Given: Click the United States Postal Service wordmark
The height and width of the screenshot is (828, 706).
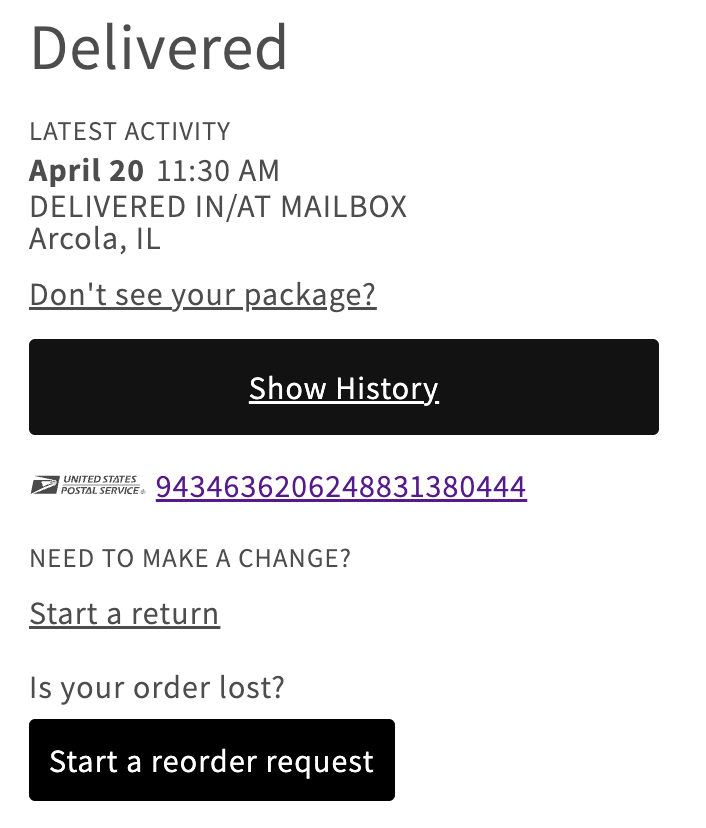Looking at the screenshot, I should [x=103, y=486].
